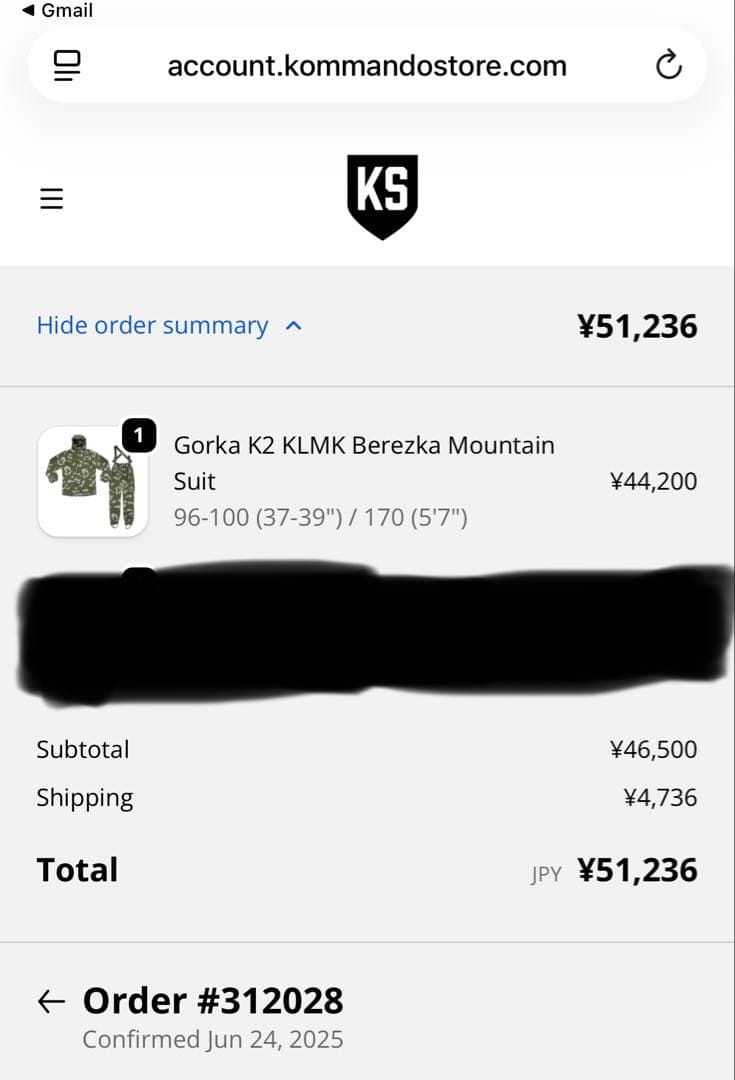Tap the Order #312028 heading
This screenshot has width=735, height=1080.
point(213,1001)
